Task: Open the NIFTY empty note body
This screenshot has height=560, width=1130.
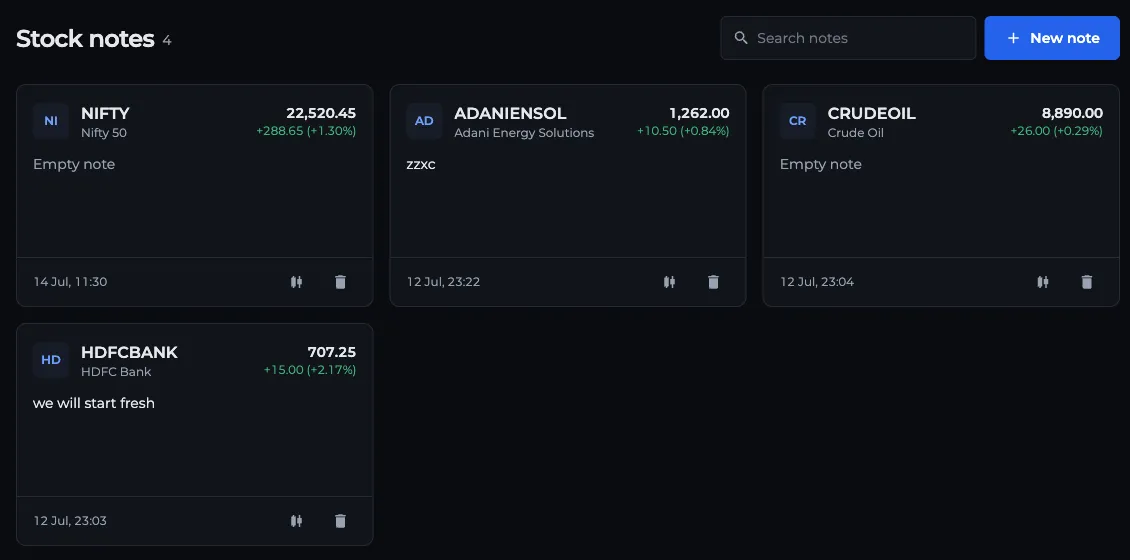Action: 74,164
